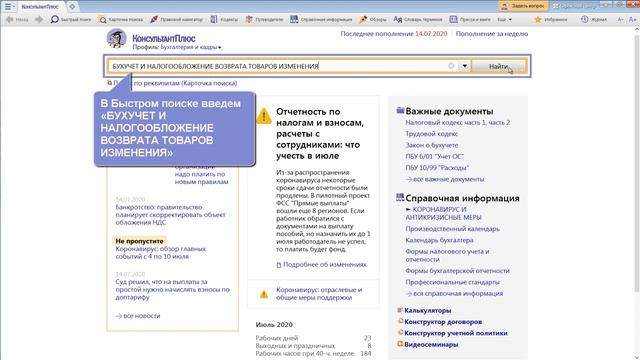This screenshot has height=360, width=640.
Task: Open the Журнал history
Action: (594, 19)
